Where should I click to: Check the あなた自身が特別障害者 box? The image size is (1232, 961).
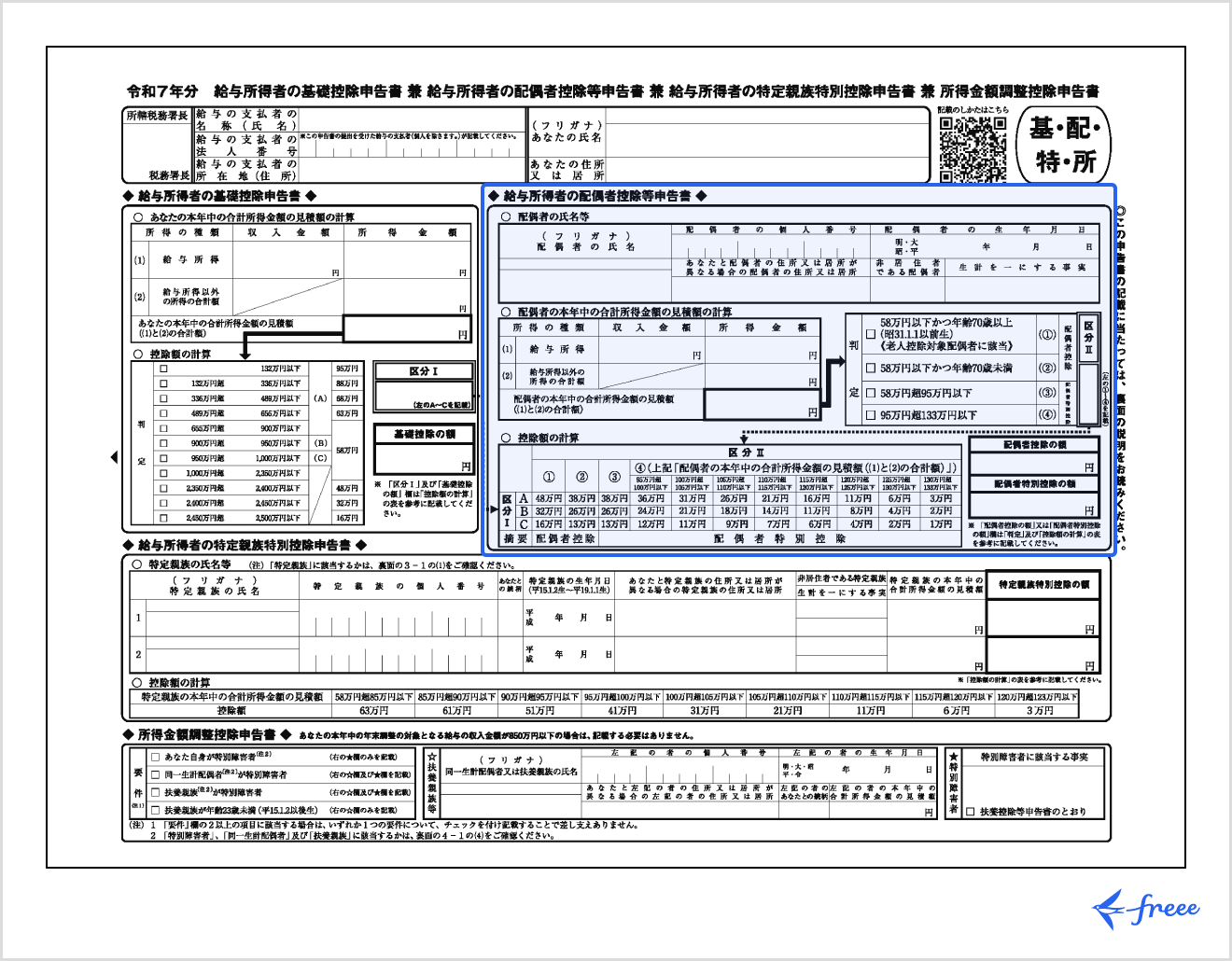click(156, 758)
